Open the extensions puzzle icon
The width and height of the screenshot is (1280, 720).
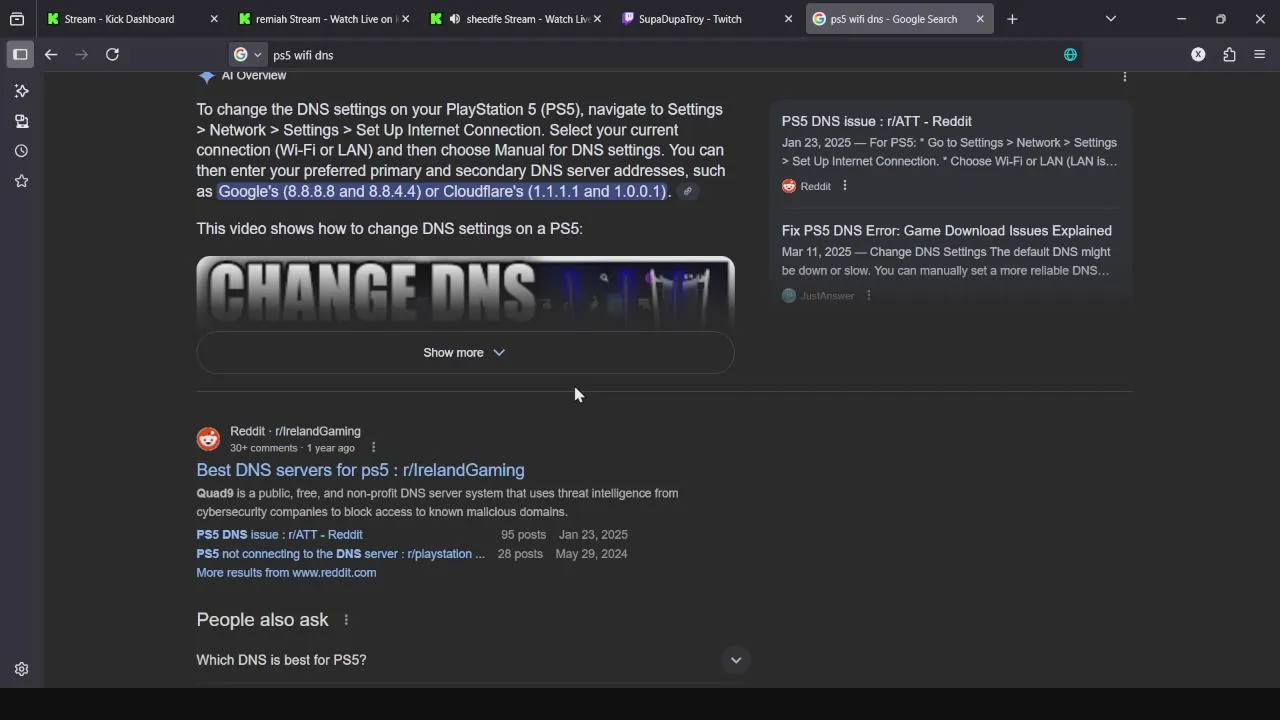tap(1229, 54)
